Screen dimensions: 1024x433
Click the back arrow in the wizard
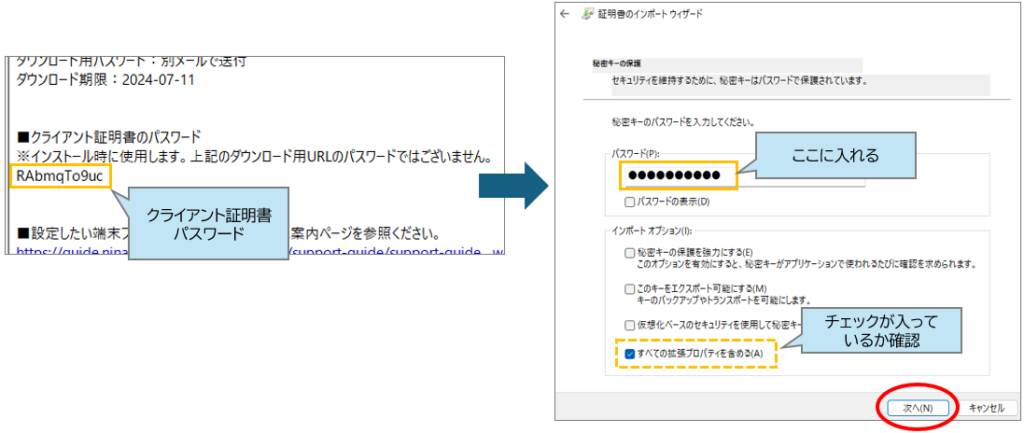pos(566,14)
